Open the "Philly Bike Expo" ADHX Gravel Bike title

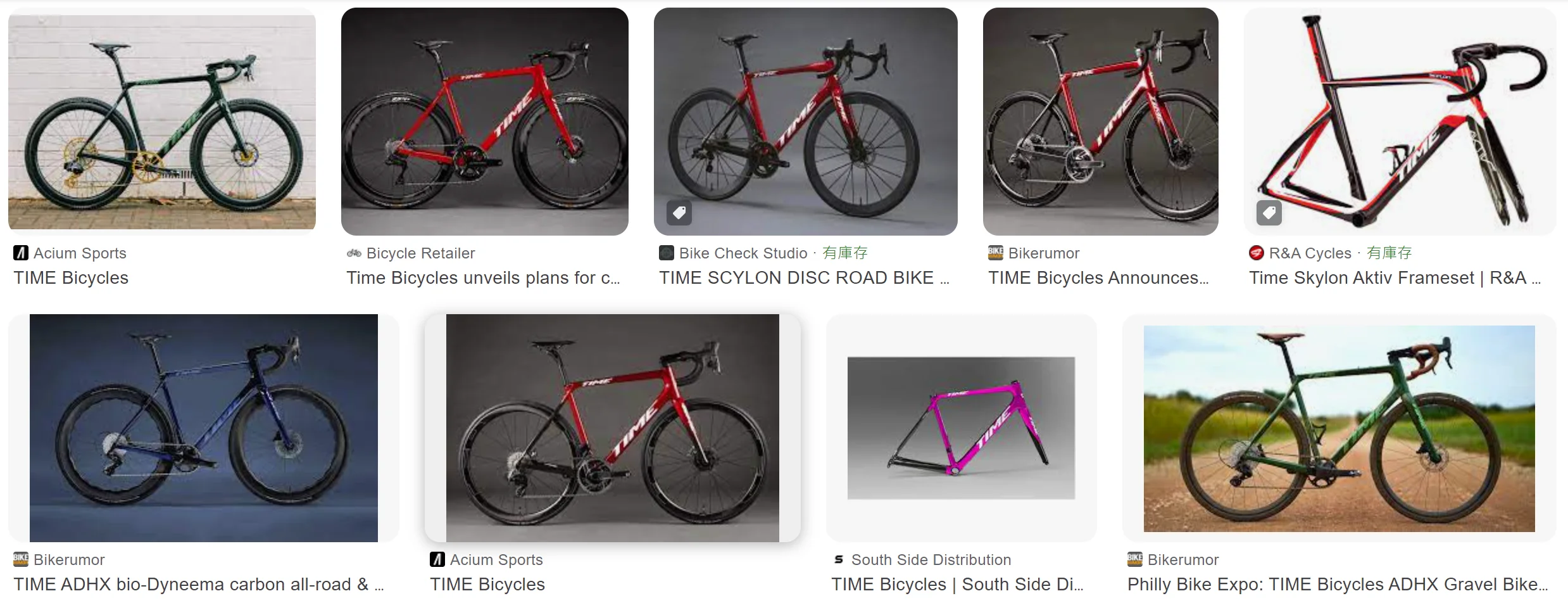(1337, 585)
